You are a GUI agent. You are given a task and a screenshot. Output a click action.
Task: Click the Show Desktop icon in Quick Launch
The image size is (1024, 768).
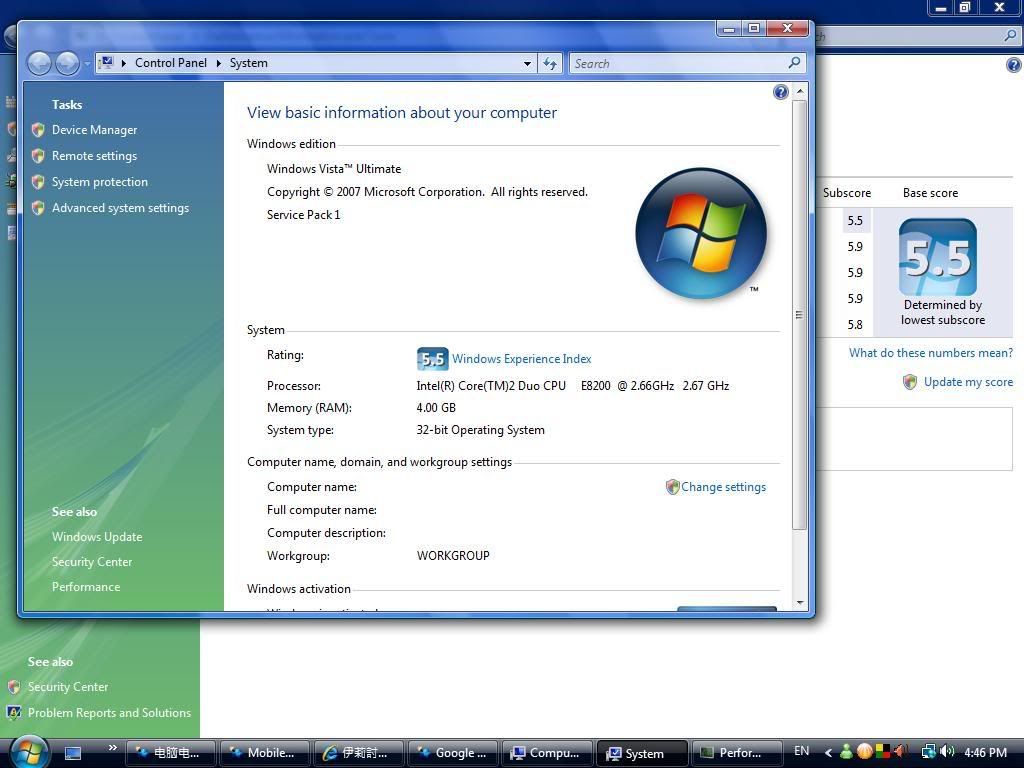pyautogui.click(x=73, y=753)
